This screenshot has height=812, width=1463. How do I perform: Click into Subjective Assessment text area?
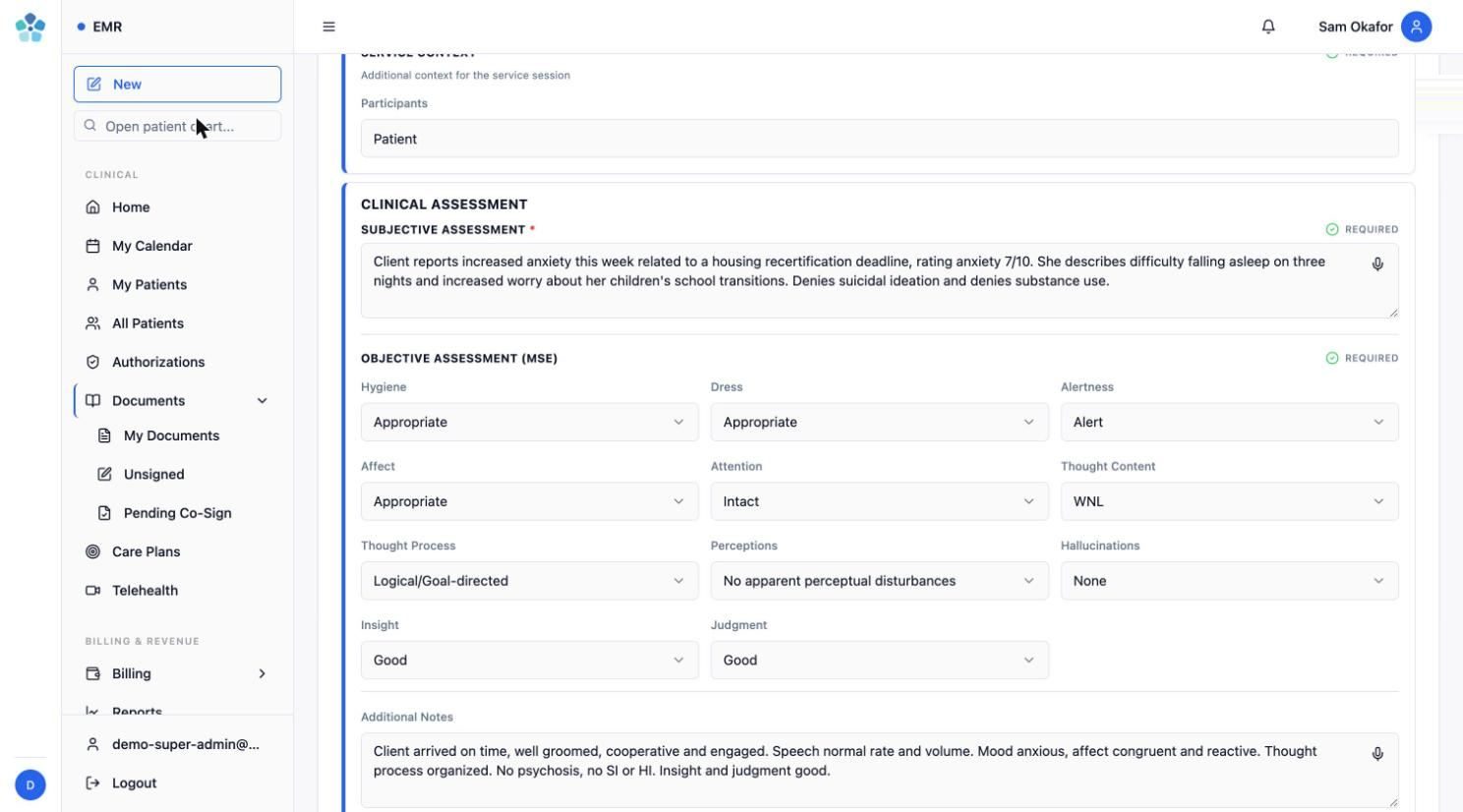(880, 280)
